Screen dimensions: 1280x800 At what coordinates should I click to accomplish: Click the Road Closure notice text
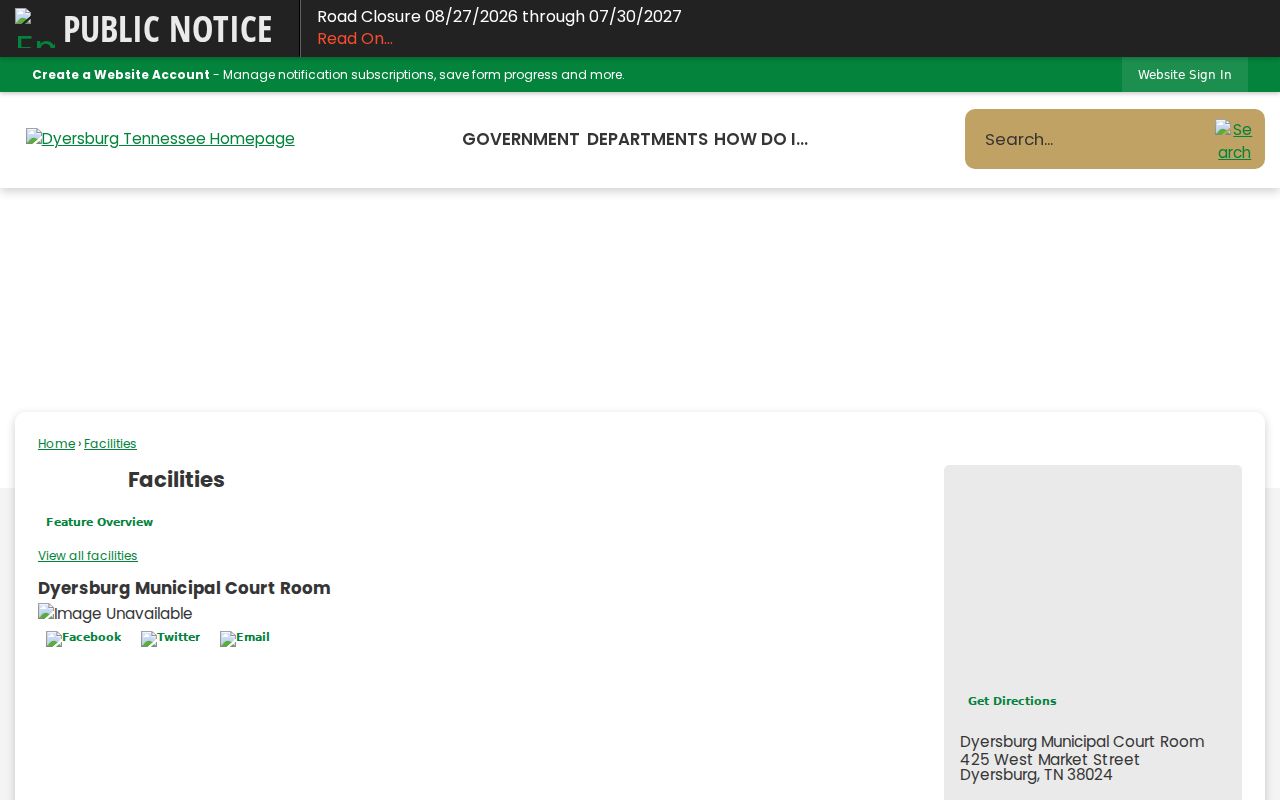click(x=499, y=17)
